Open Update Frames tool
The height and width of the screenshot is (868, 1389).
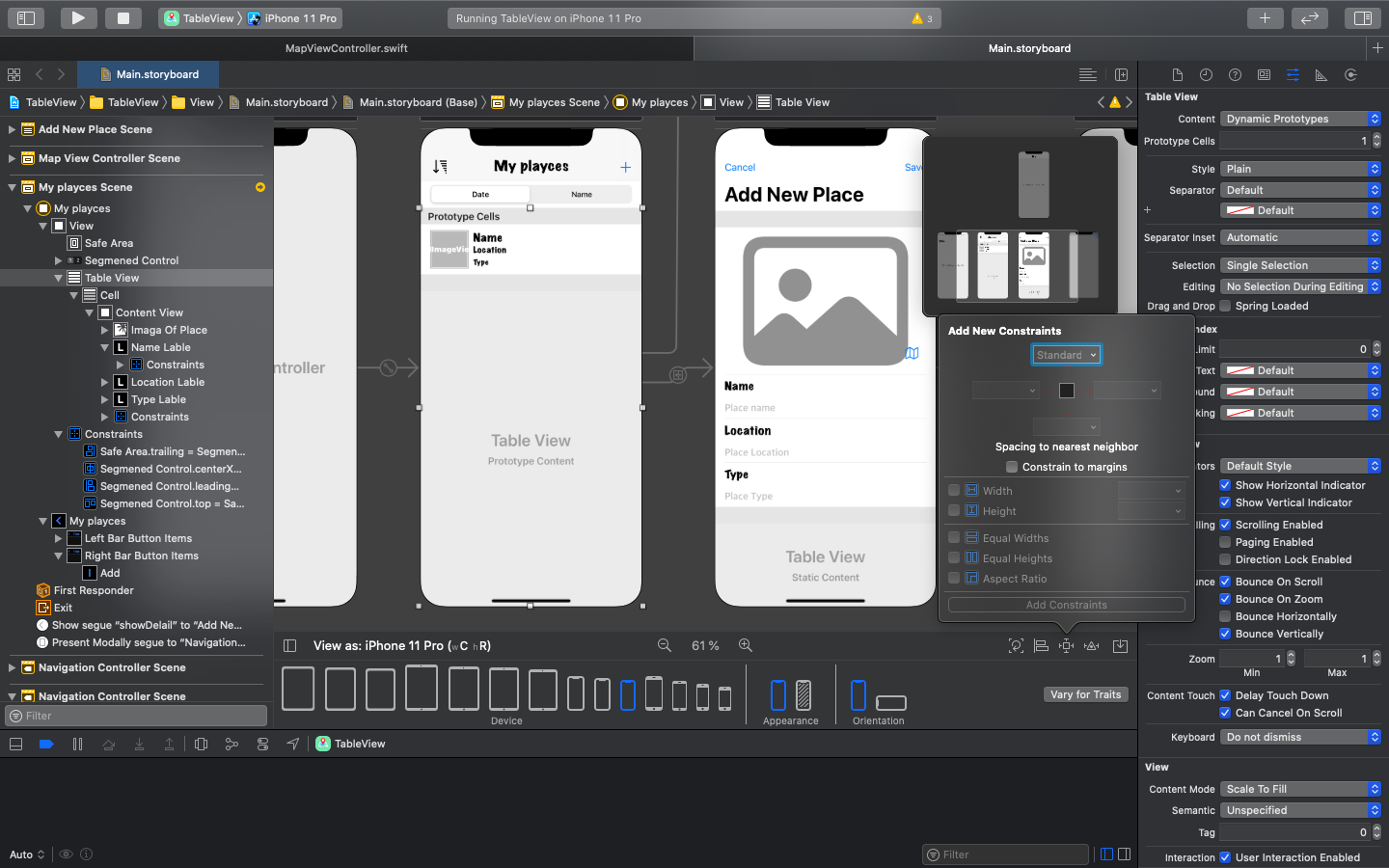(1016, 645)
